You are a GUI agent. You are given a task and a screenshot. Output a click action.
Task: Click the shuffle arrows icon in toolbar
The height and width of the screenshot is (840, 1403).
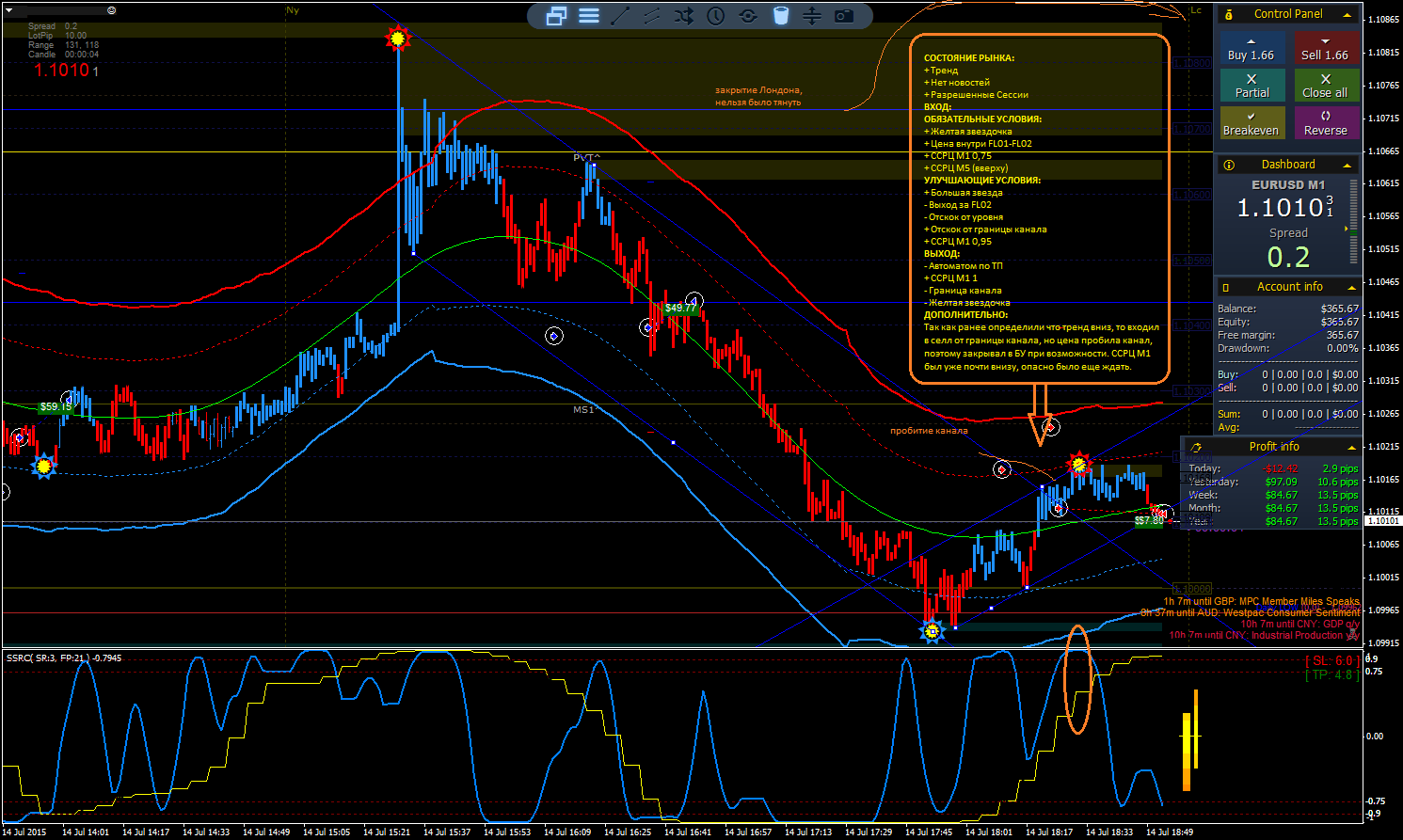point(684,15)
